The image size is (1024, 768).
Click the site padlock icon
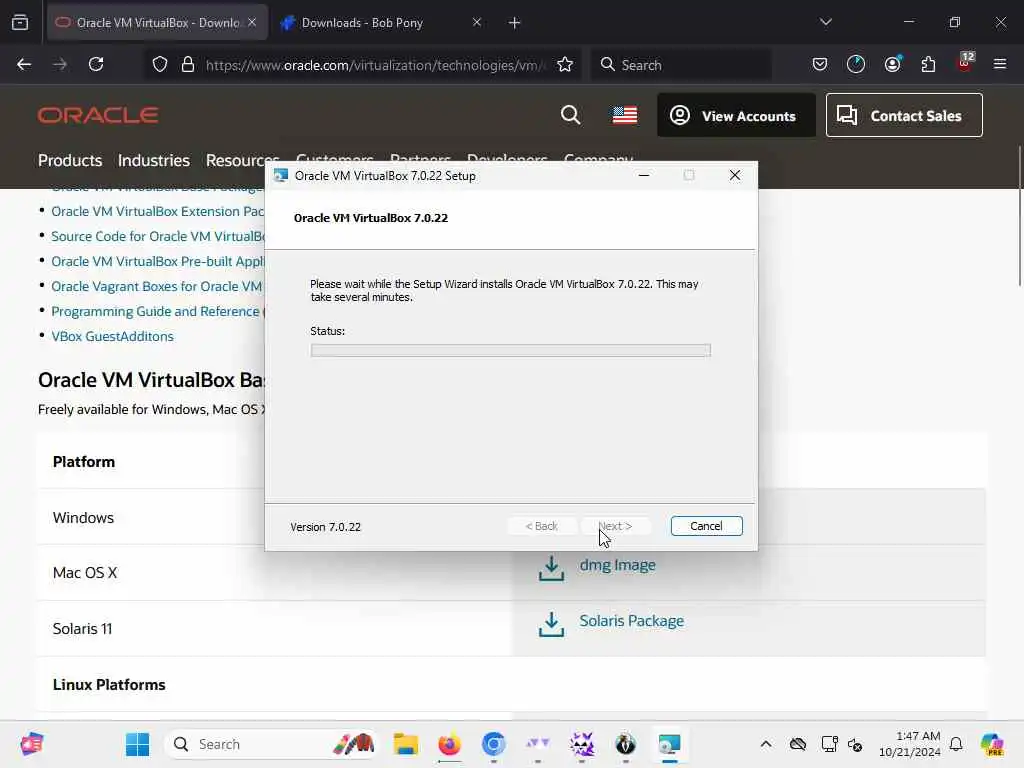(x=188, y=65)
